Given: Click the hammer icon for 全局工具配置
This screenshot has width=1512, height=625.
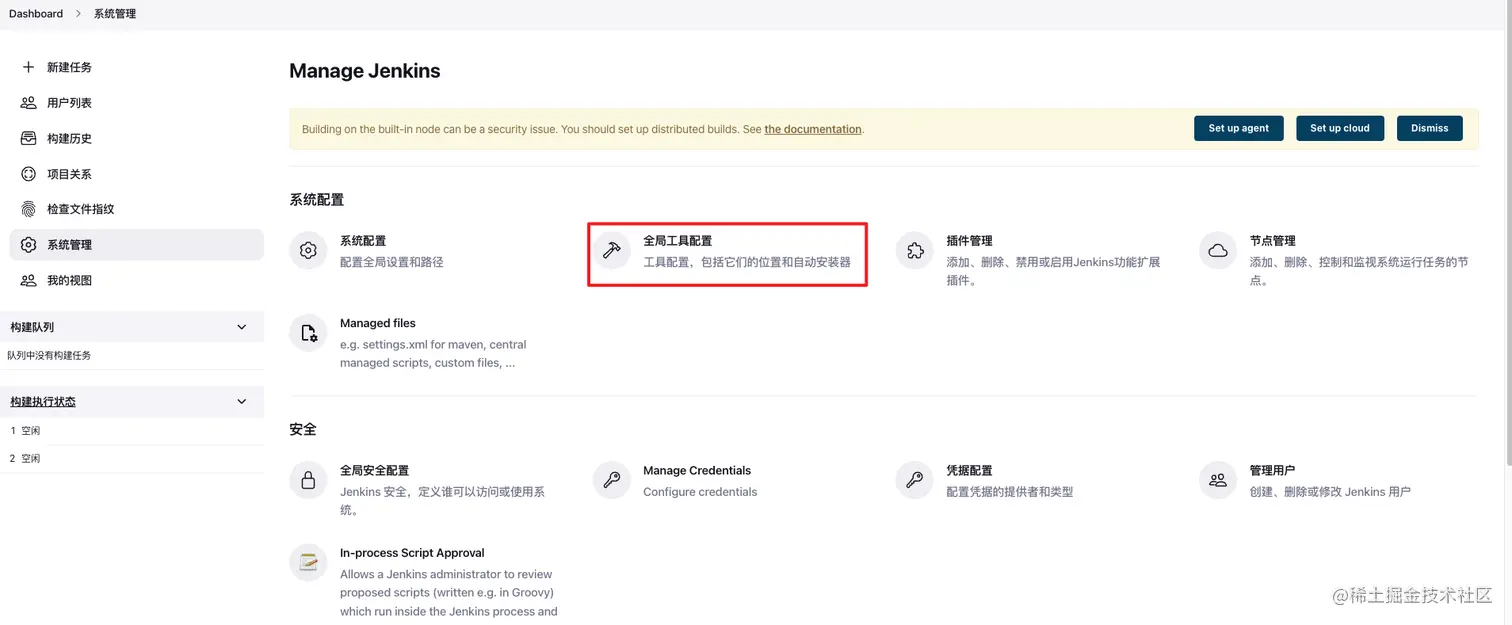Looking at the screenshot, I should click(x=611, y=251).
